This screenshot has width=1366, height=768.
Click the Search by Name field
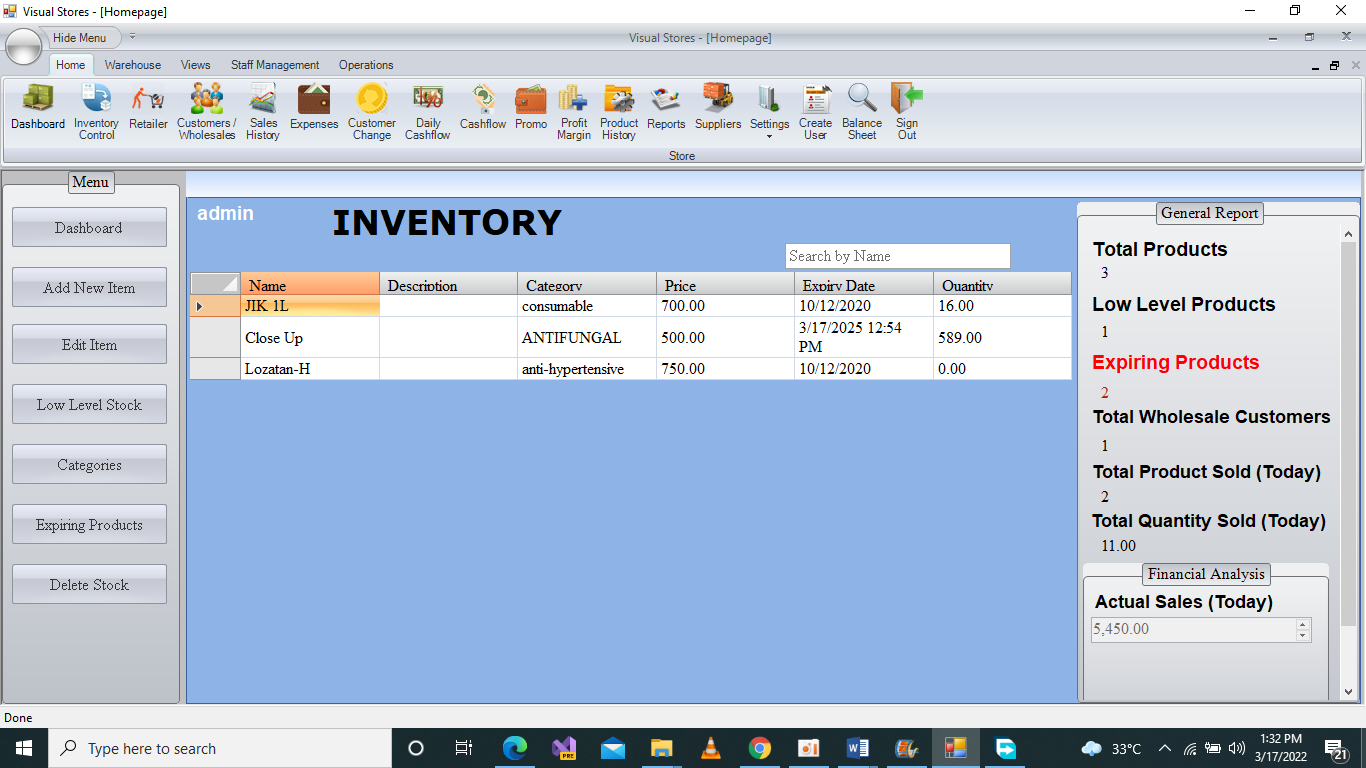[897, 256]
